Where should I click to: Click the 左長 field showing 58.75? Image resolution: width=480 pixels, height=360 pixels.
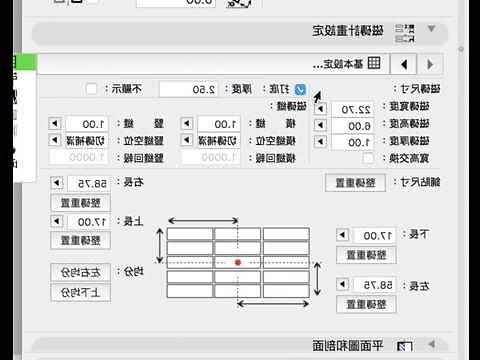(x=374, y=285)
